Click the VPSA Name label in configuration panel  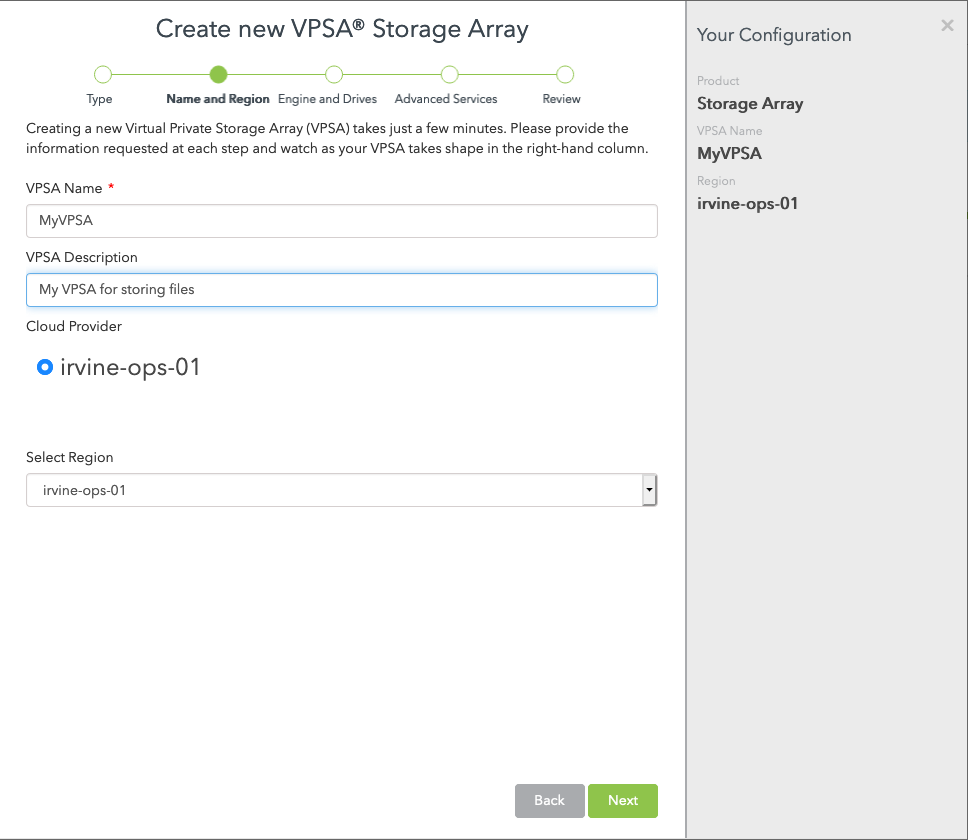coord(730,131)
